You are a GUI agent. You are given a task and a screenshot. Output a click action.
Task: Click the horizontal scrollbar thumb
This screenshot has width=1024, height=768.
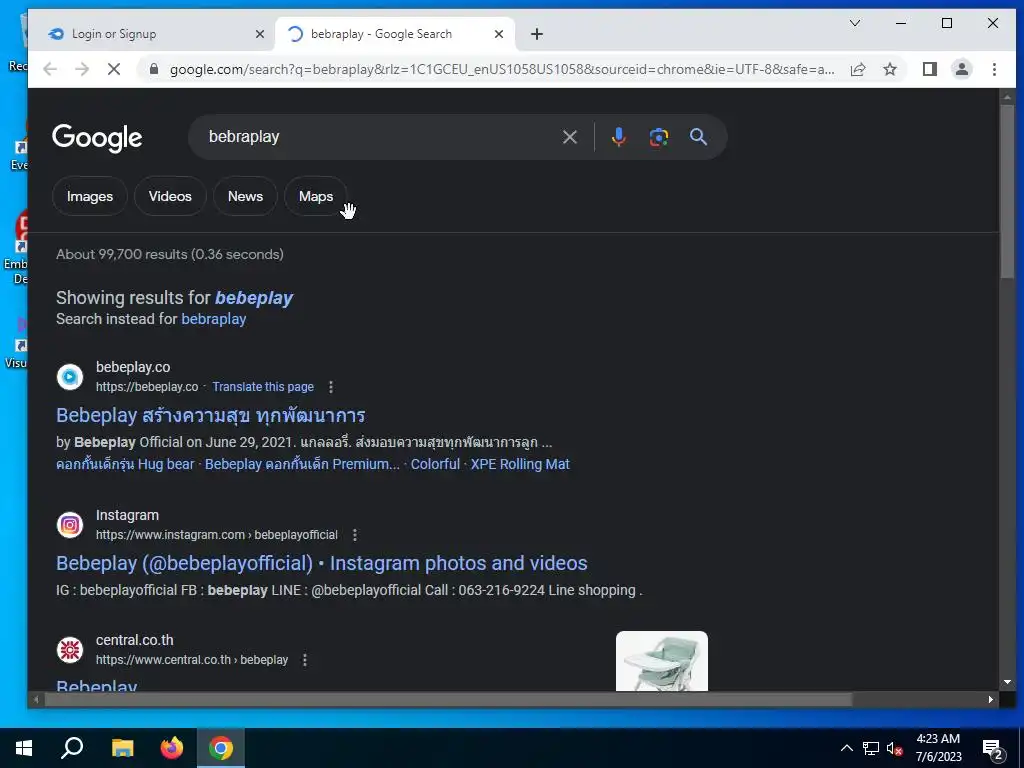pyautogui.click(x=448, y=699)
